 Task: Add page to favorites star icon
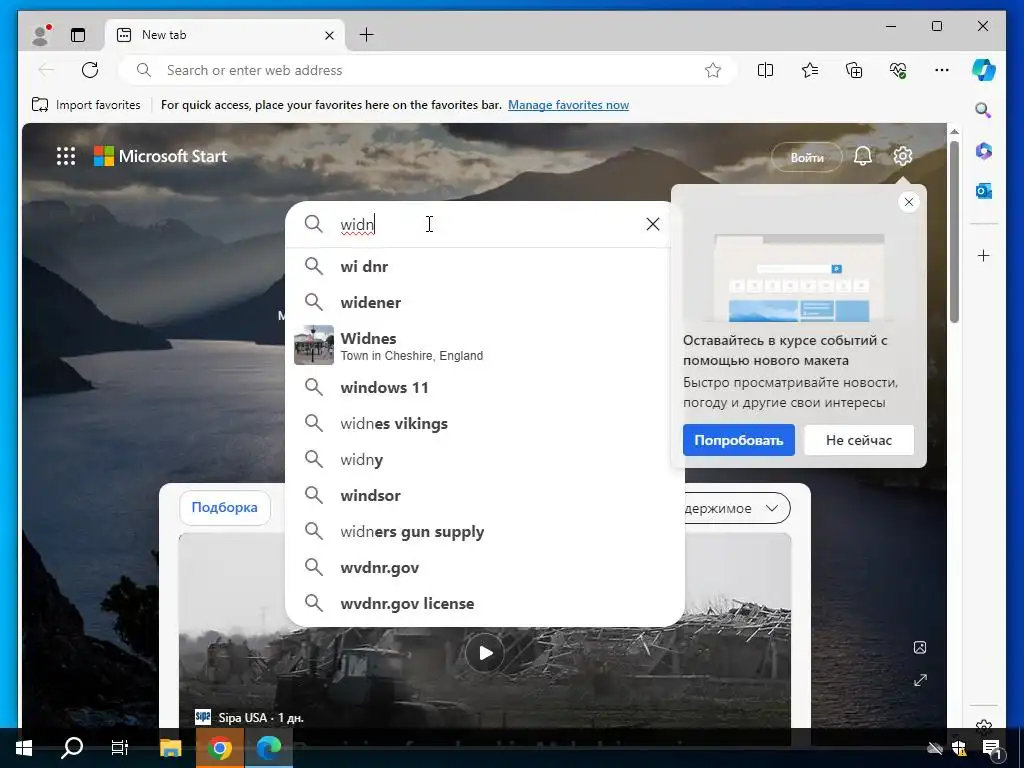click(x=713, y=70)
